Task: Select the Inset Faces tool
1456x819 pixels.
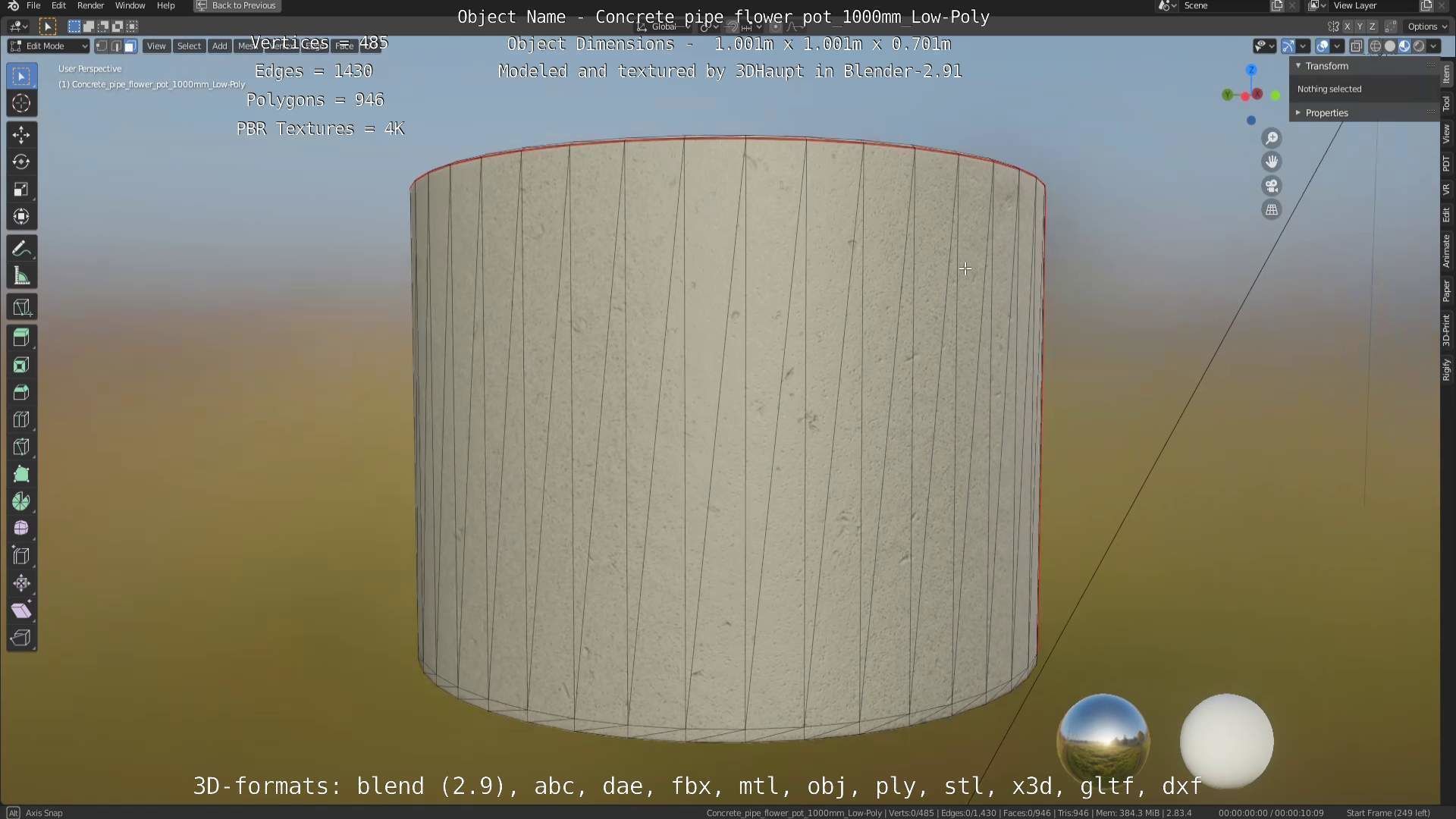Action: [x=21, y=365]
